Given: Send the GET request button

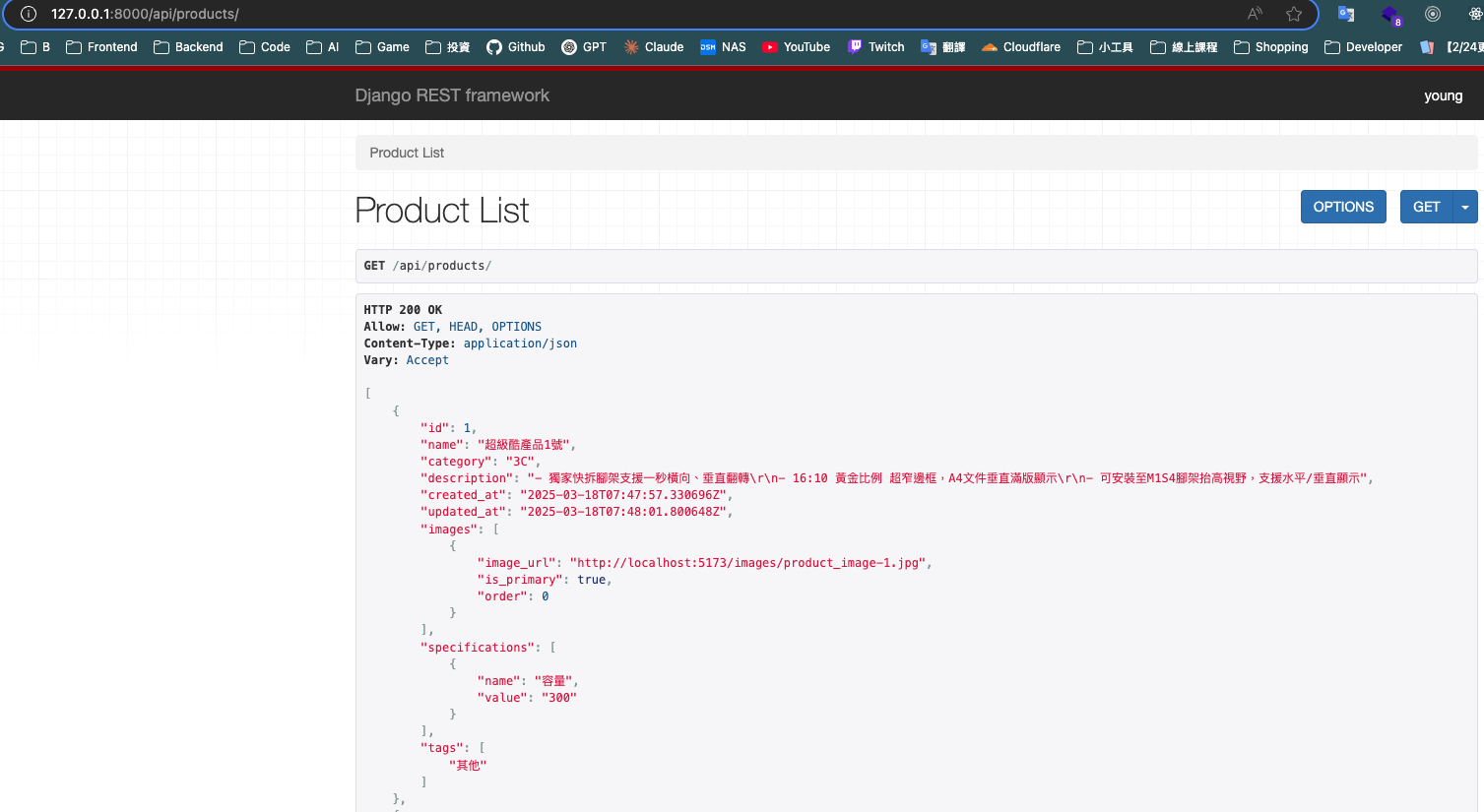Looking at the screenshot, I should pyautogui.click(x=1425, y=207).
